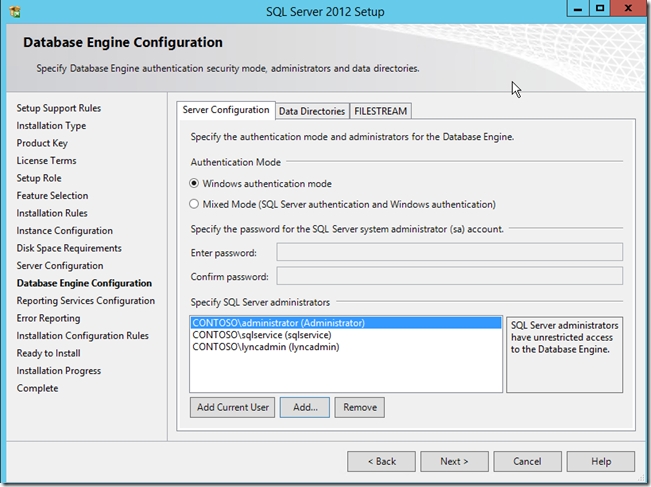
Task: Click Server Configuration step in sidebar
Action: [60, 266]
